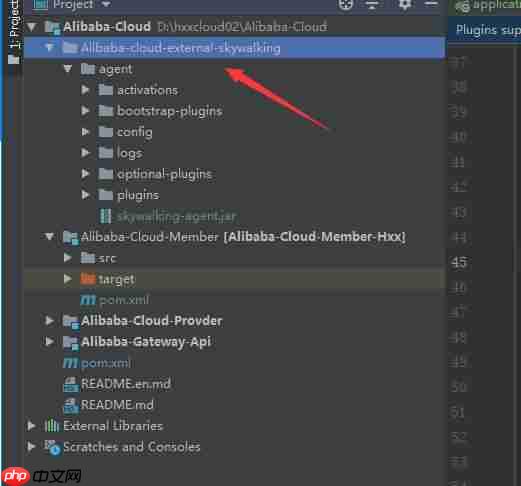Click the Maven icon of Member pom.xml

(88, 300)
